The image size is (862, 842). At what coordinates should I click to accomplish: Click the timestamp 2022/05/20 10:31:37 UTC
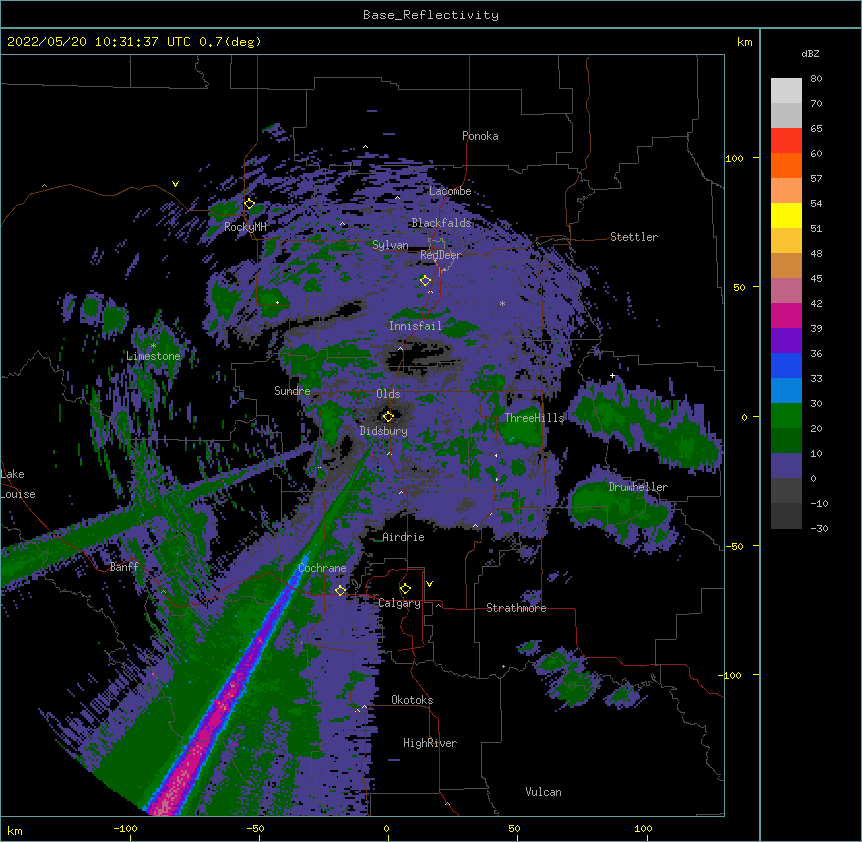coord(99,42)
